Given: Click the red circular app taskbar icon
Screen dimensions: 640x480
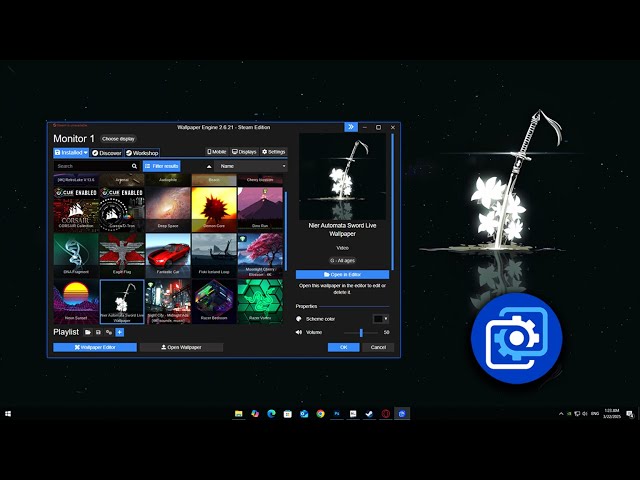Looking at the screenshot, I should pos(386,414).
